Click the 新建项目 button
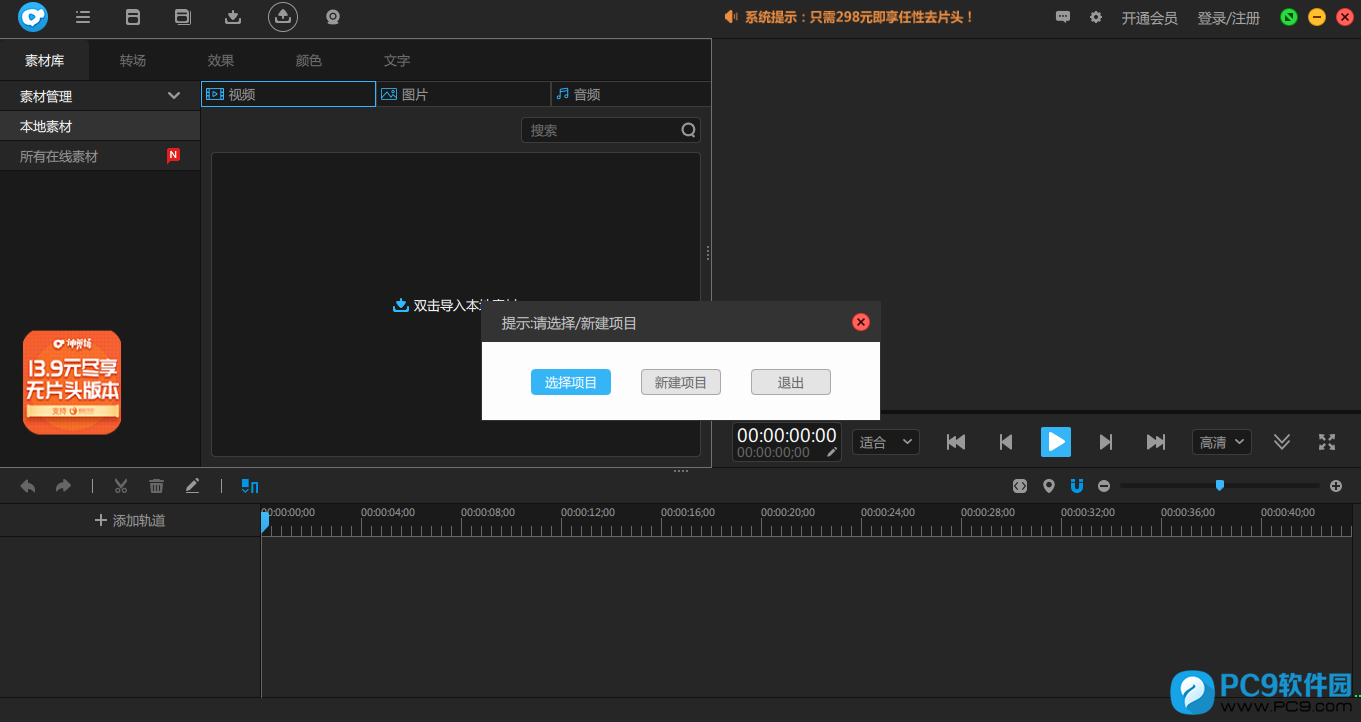The image size is (1361, 722). pyautogui.click(x=681, y=382)
